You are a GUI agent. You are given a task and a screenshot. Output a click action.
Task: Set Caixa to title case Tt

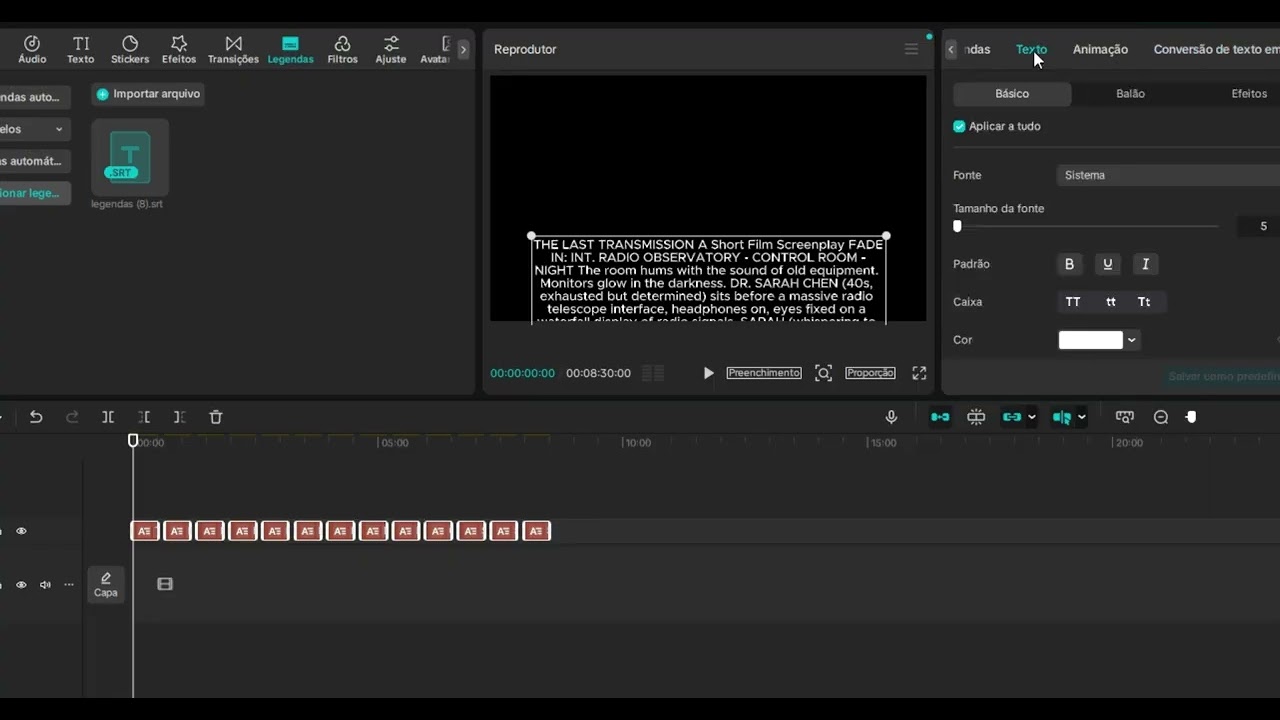(1144, 302)
